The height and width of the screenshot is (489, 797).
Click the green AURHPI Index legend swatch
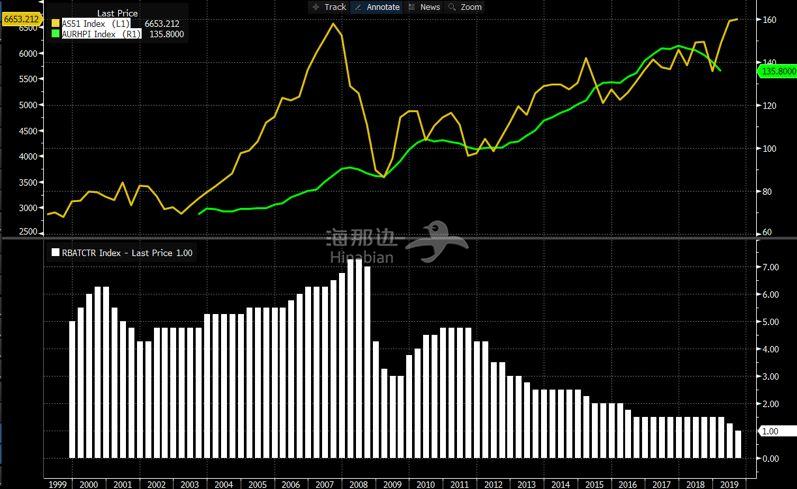55,33
